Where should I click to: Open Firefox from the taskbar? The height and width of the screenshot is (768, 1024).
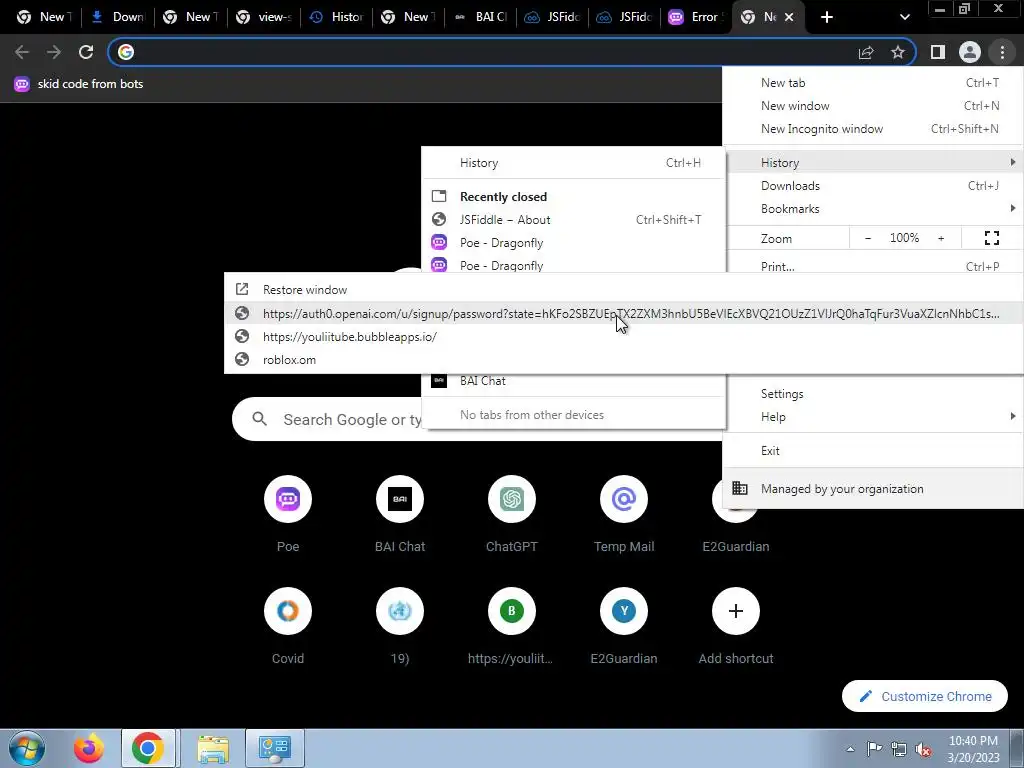point(88,748)
